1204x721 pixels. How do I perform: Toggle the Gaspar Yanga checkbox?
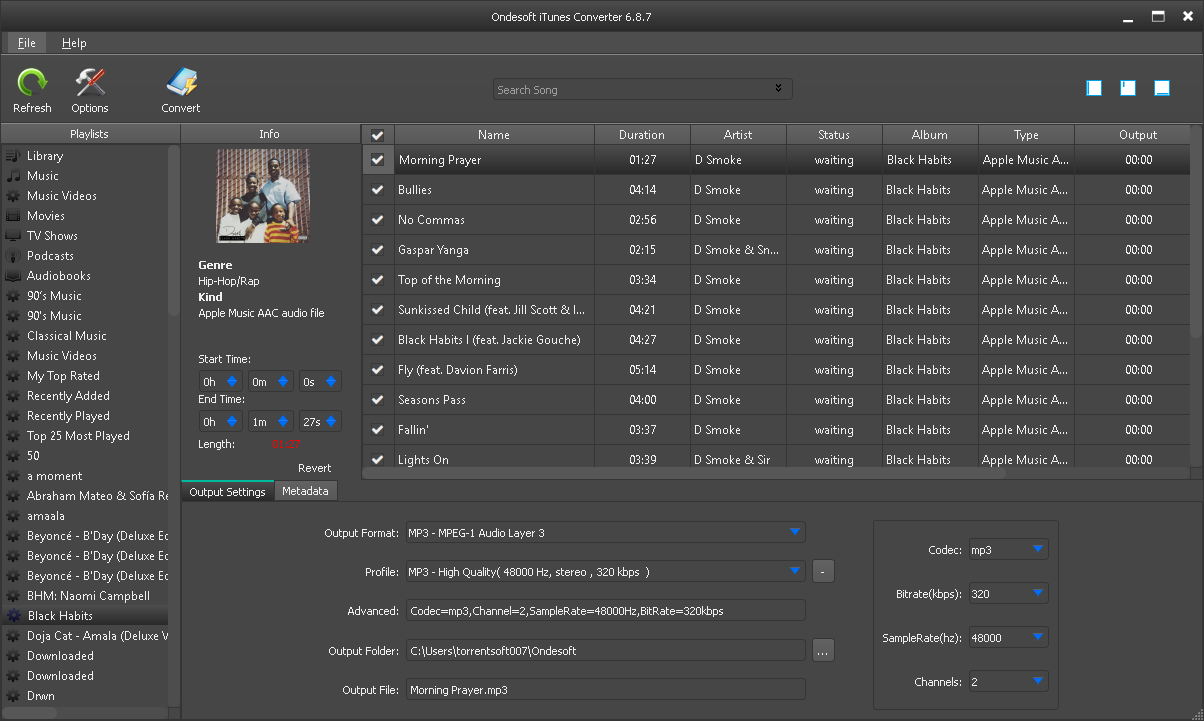(377, 250)
